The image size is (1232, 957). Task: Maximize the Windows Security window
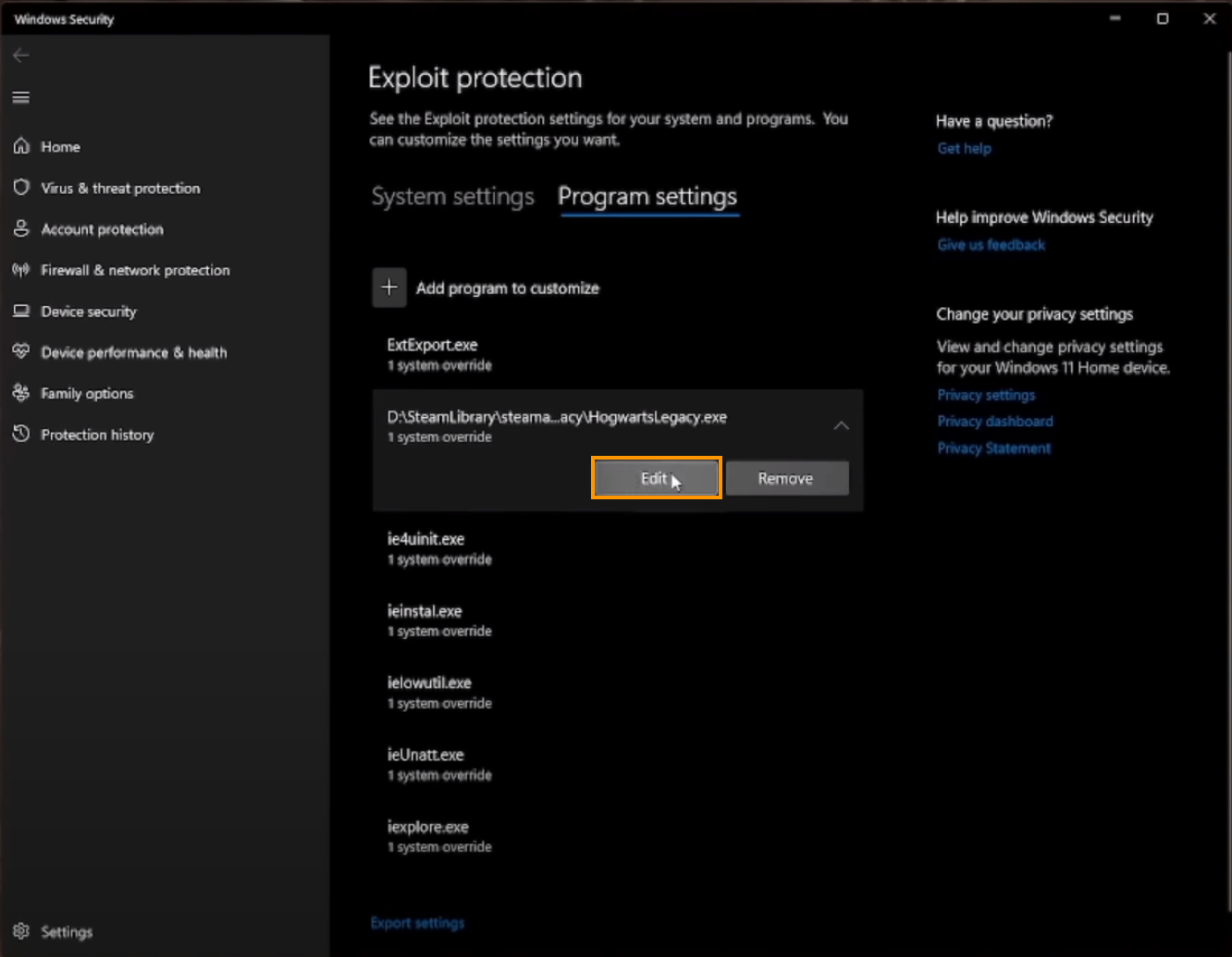point(1163,18)
